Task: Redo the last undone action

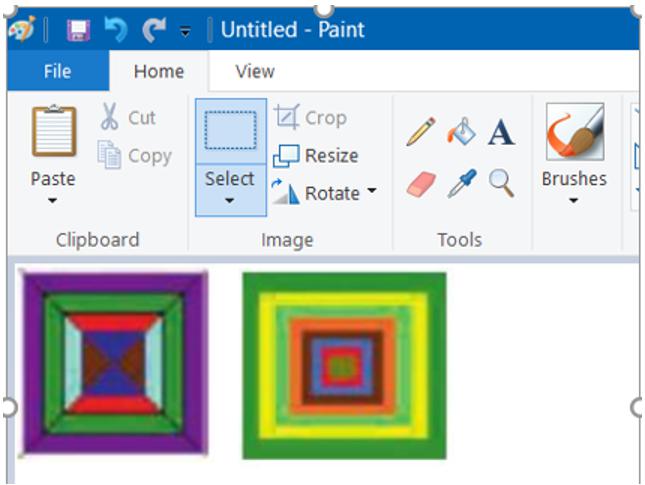Action: [x=153, y=30]
